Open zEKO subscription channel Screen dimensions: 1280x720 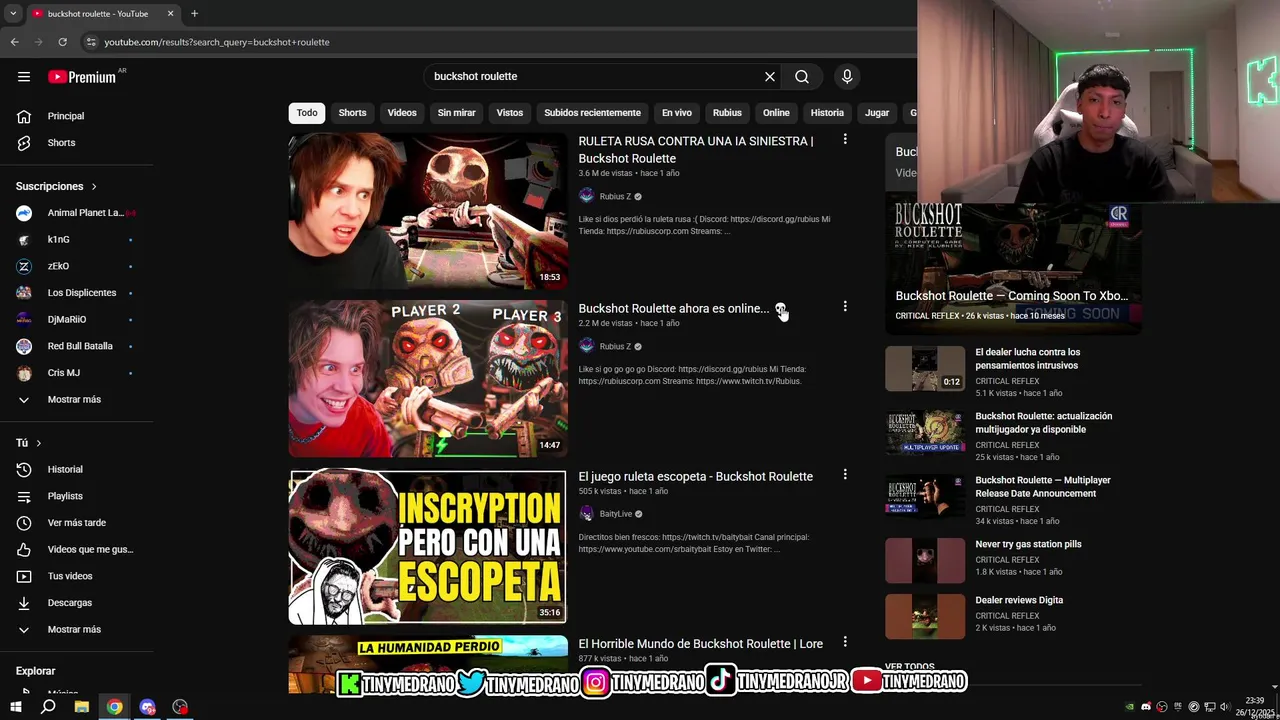click(76, 266)
